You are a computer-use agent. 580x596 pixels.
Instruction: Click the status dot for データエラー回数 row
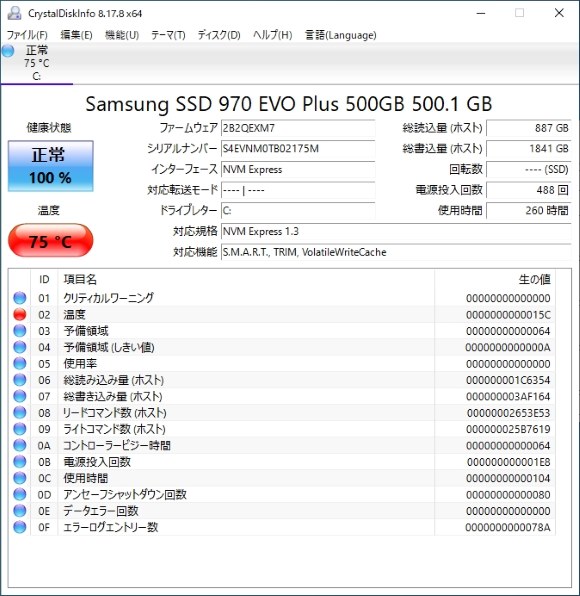click(x=20, y=510)
